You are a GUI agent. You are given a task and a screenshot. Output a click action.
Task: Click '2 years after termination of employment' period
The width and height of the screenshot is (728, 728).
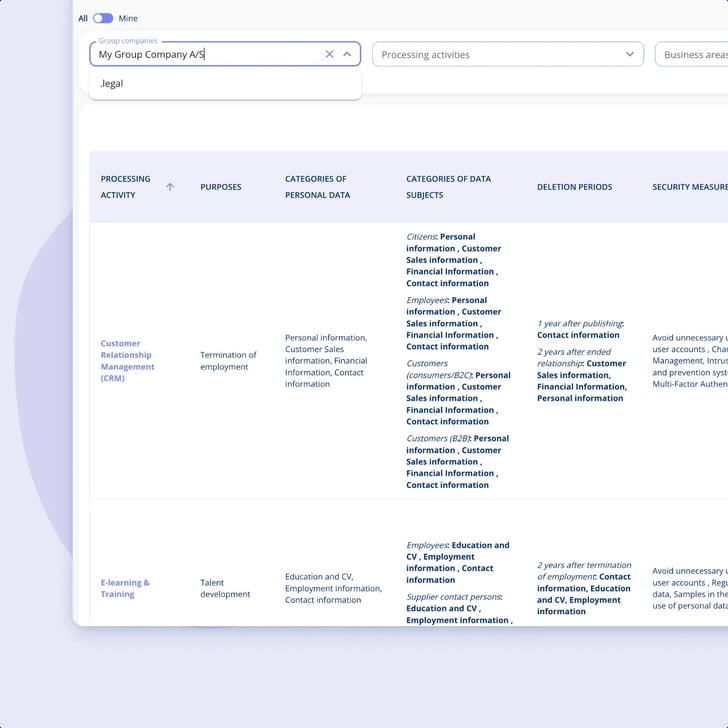pos(584,588)
